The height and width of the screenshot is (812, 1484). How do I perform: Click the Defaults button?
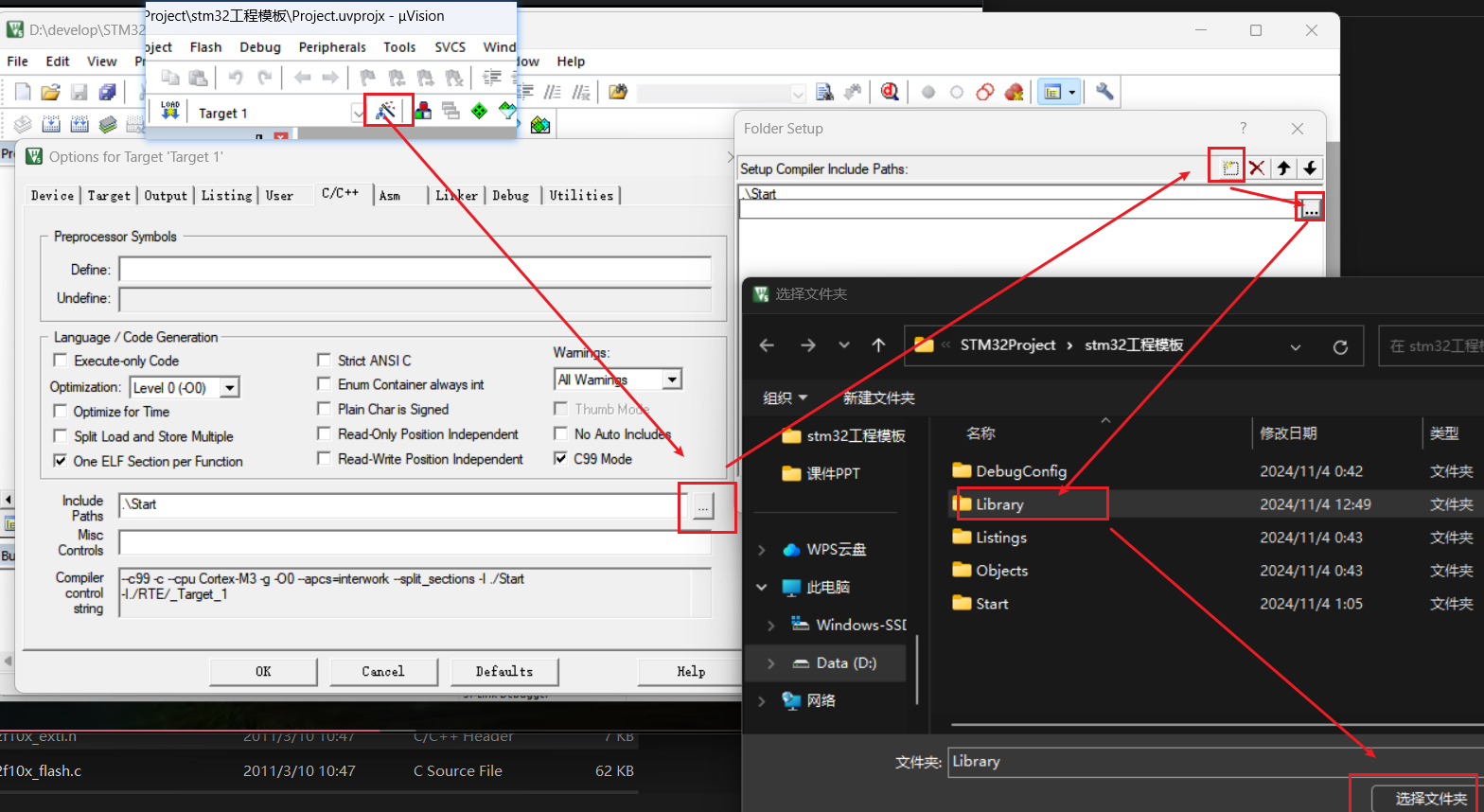(x=504, y=671)
